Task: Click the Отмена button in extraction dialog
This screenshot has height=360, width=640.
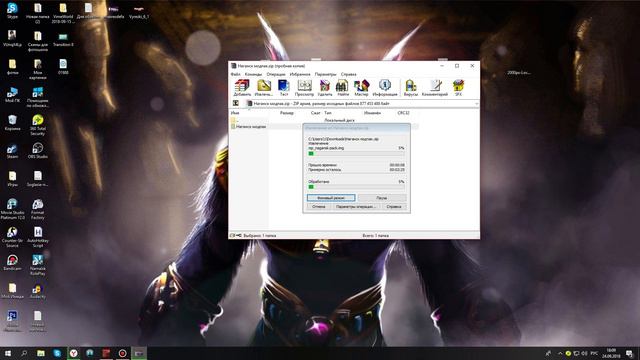Action: point(319,207)
